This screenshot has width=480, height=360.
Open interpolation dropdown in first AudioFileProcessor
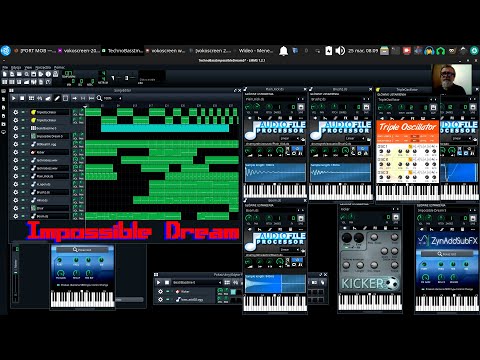tap(290, 139)
